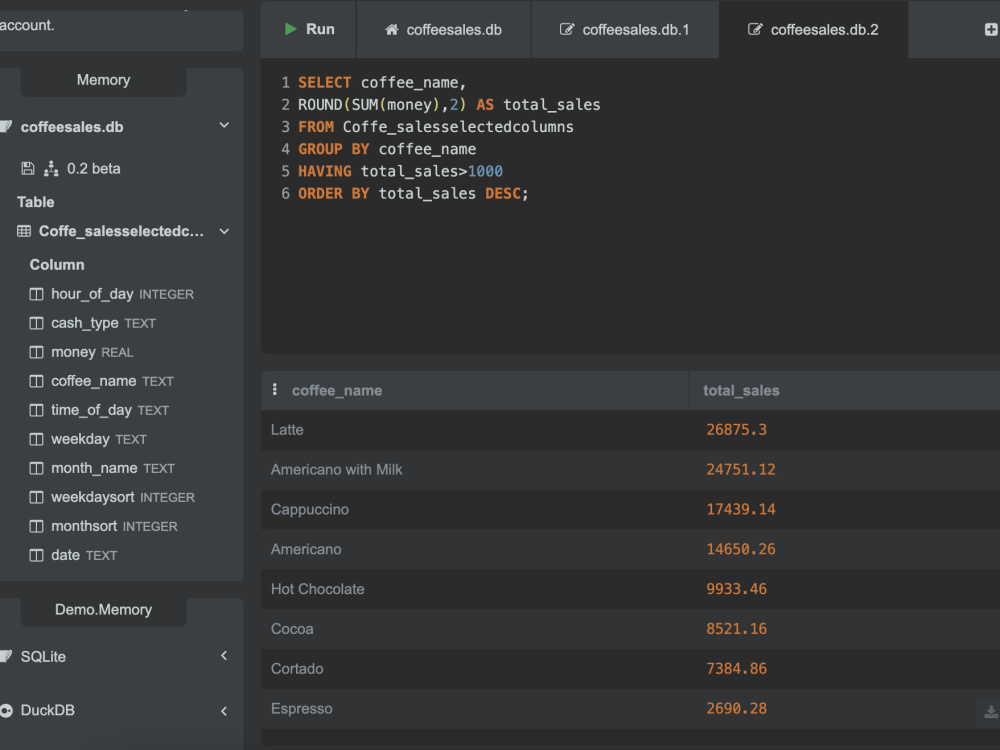Collapse the coffeesales.db database section
1000x750 pixels.
point(224,126)
